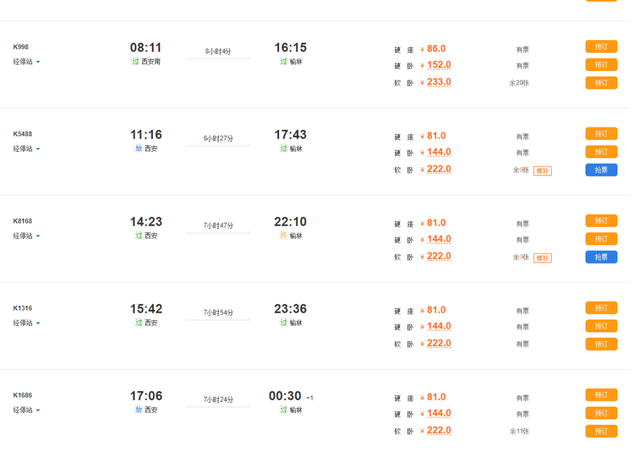Image resolution: width=640 pixels, height=452 pixels.
Task: Book the K1686 软卧 ticket with 预订
Action: pos(600,431)
